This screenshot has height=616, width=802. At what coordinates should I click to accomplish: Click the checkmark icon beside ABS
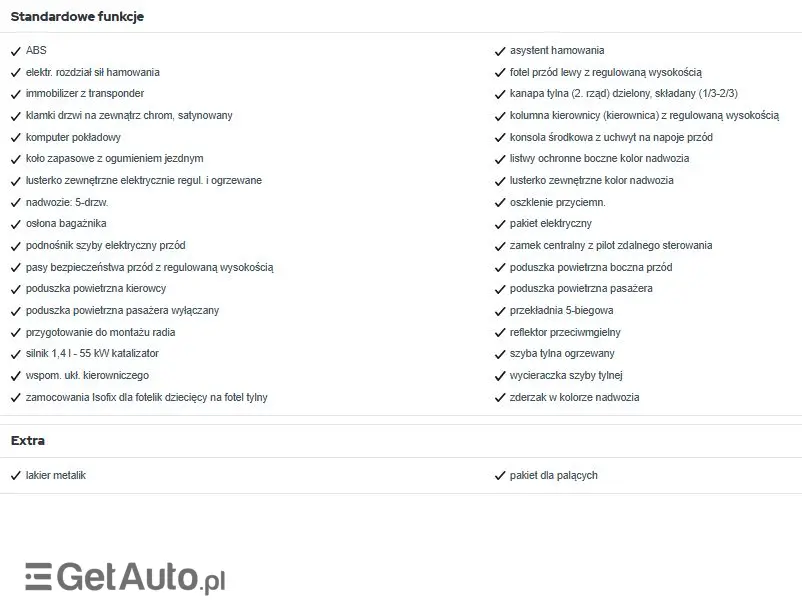pyautogui.click(x=16, y=51)
